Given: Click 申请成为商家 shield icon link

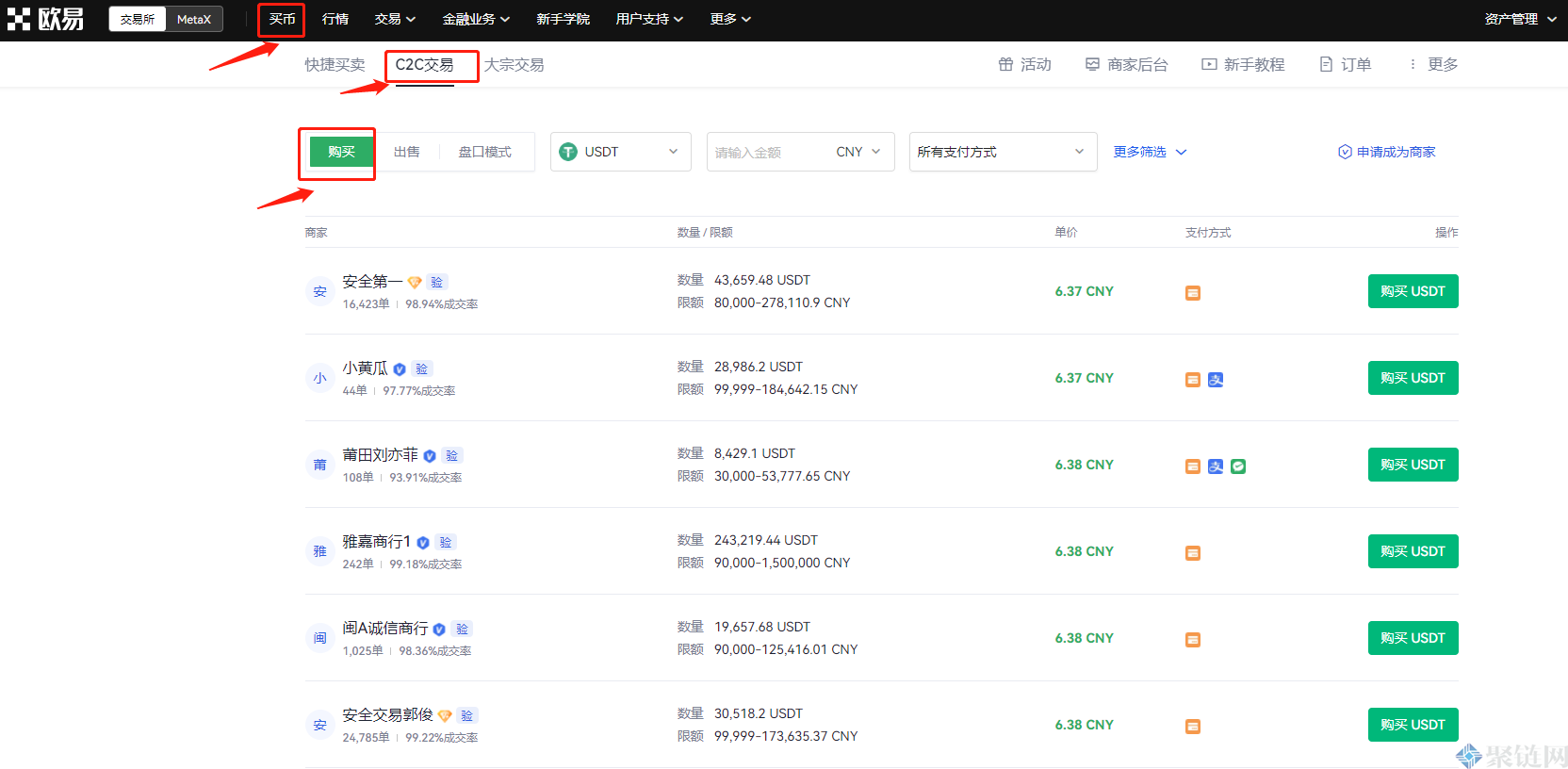Looking at the screenshot, I should 1386,152.
